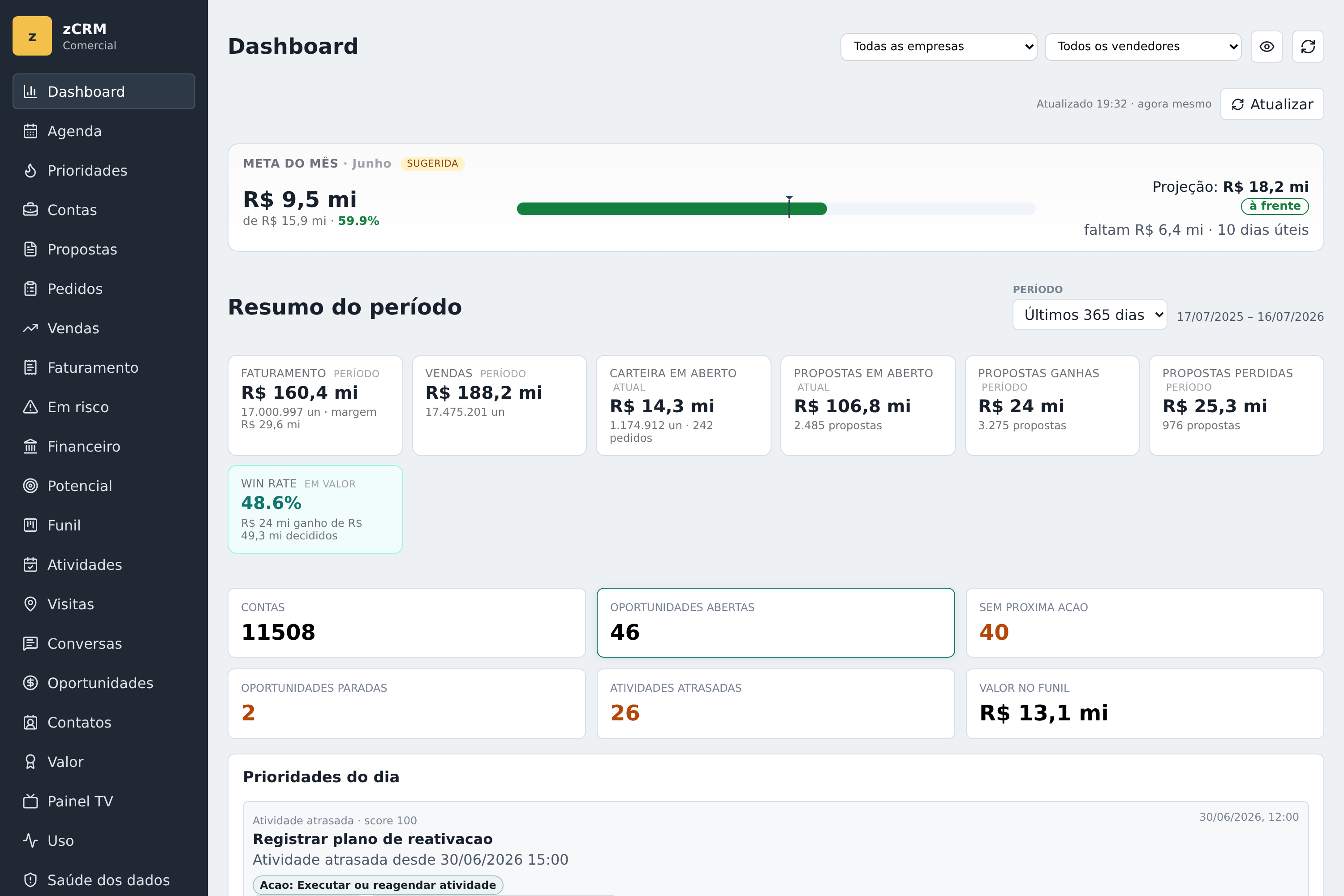The height and width of the screenshot is (896, 1344).
Task: Click the SUGERIDA badge on monthly goal
Action: 433,164
